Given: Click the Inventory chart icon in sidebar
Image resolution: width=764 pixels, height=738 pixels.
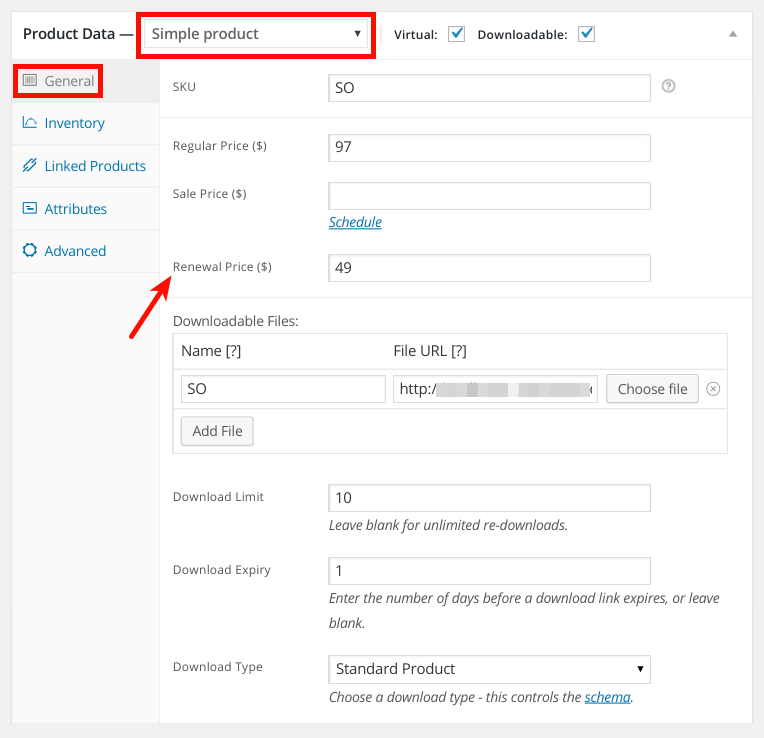Looking at the screenshot, I should [x=29, y=123].
